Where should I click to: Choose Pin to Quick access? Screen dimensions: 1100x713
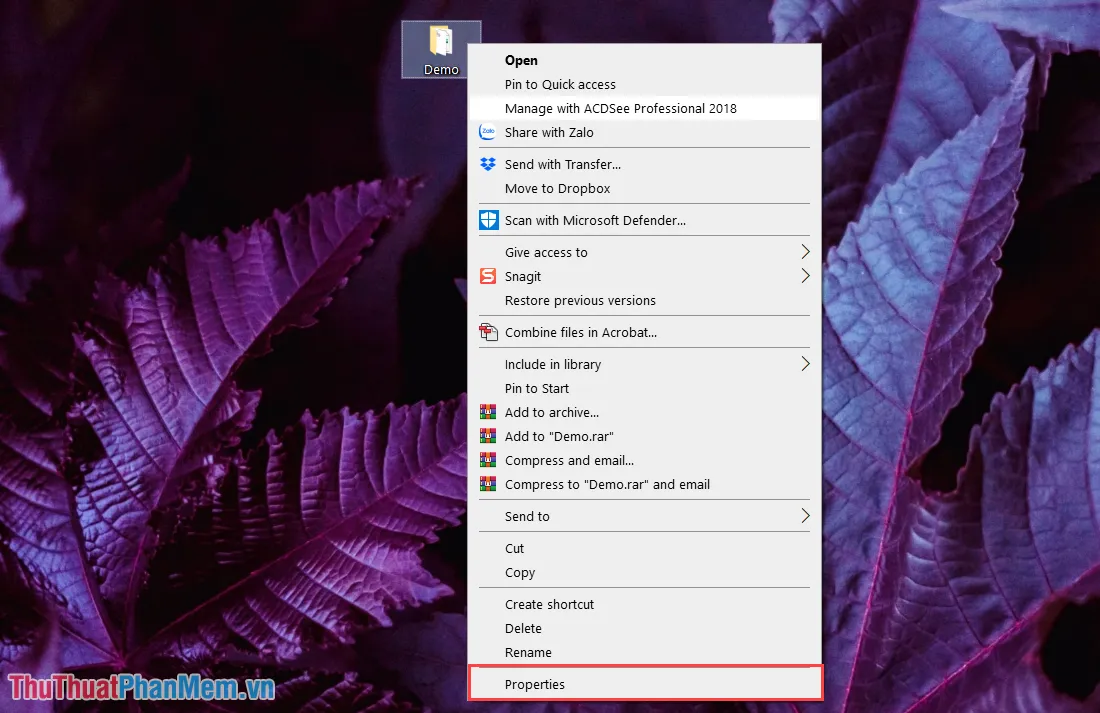(560, 84)
